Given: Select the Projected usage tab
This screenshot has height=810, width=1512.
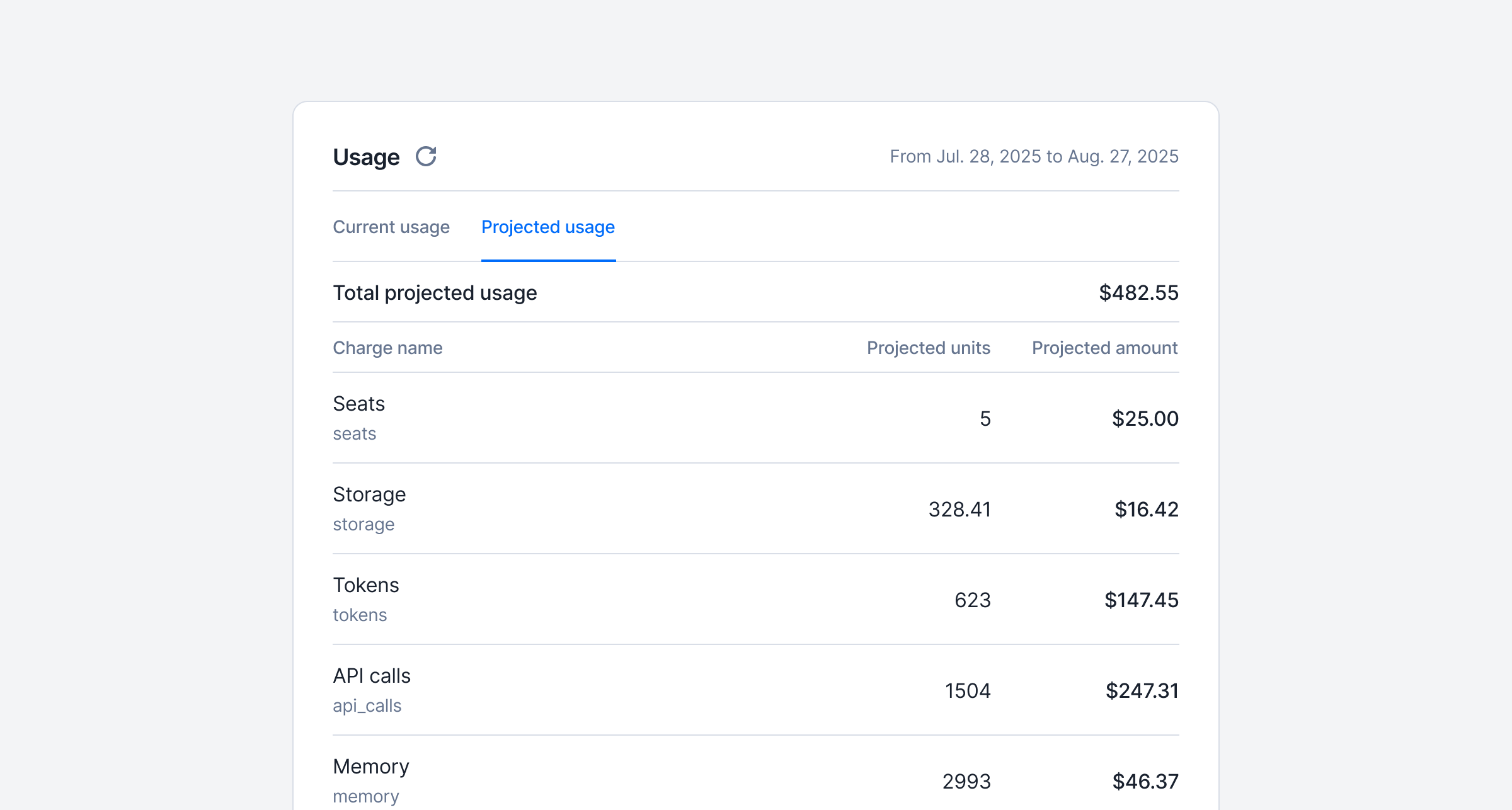Looking at the screenshot, I should [x=547, y=227].
